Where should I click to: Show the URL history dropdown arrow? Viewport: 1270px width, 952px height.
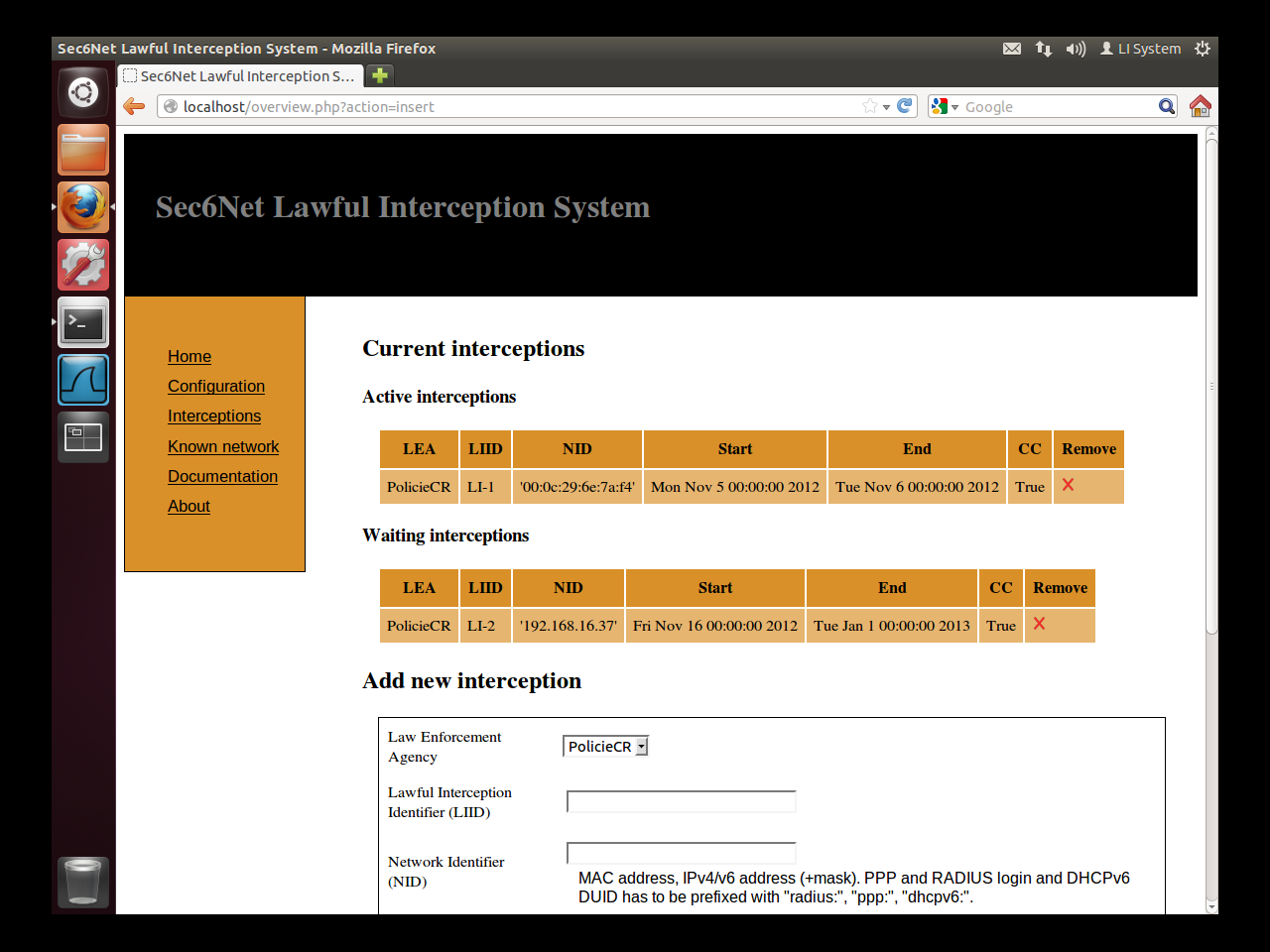click(x=886, y=107)
